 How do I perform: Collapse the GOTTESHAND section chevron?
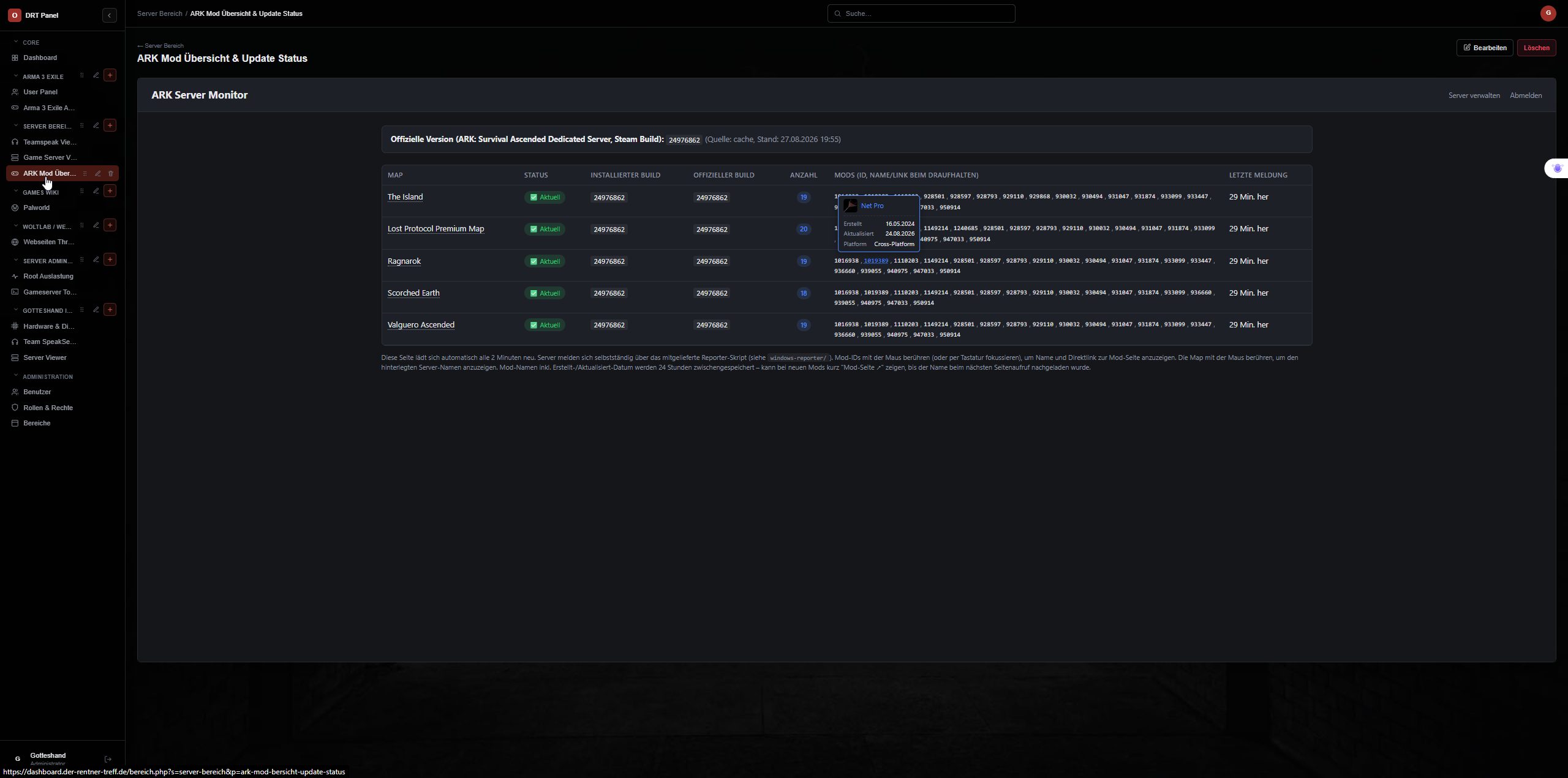pyautogui.click(x=16, y=310)
